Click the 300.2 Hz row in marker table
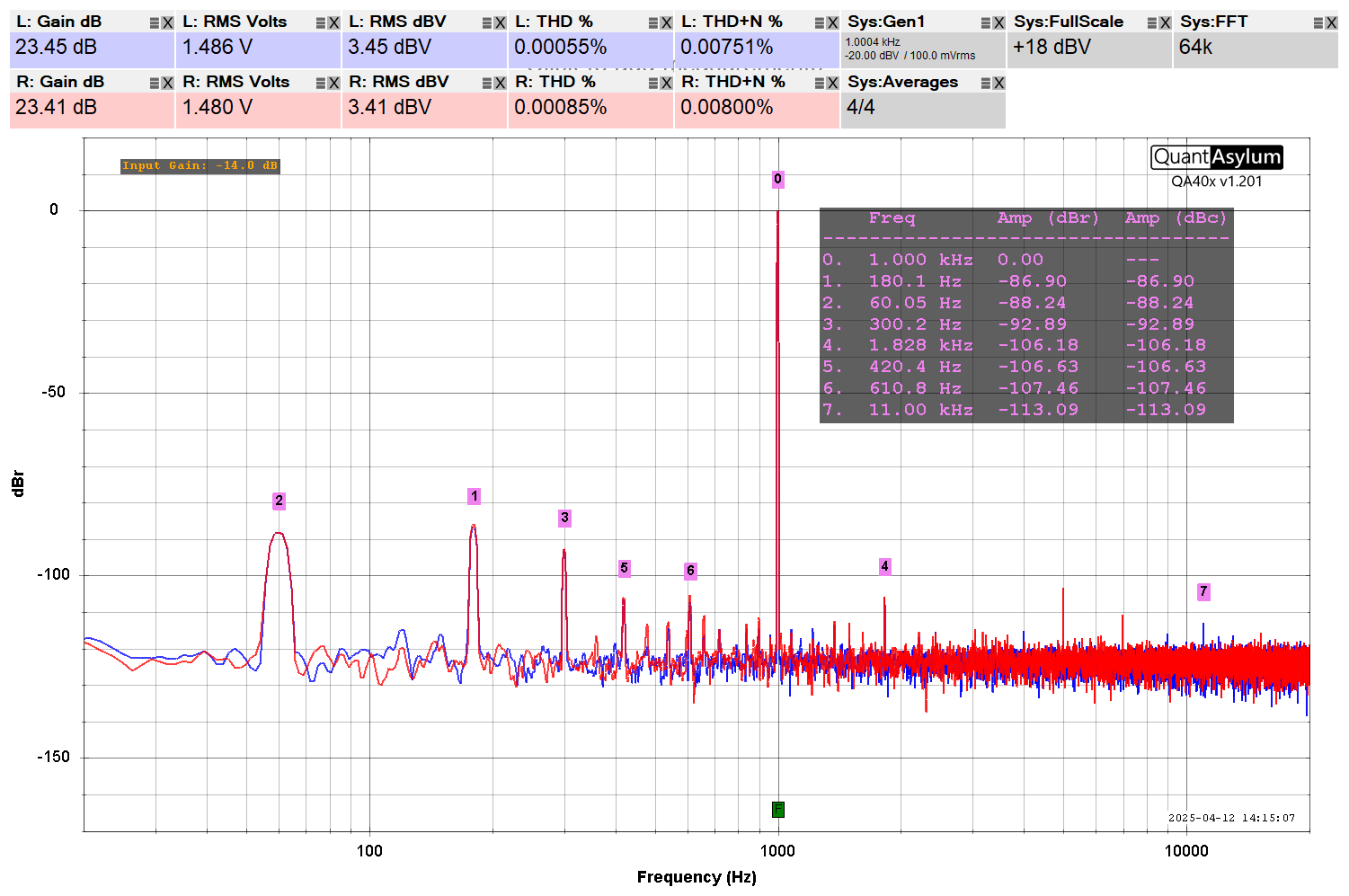Screen dimensions: 1349x896 coord(1008,324)
